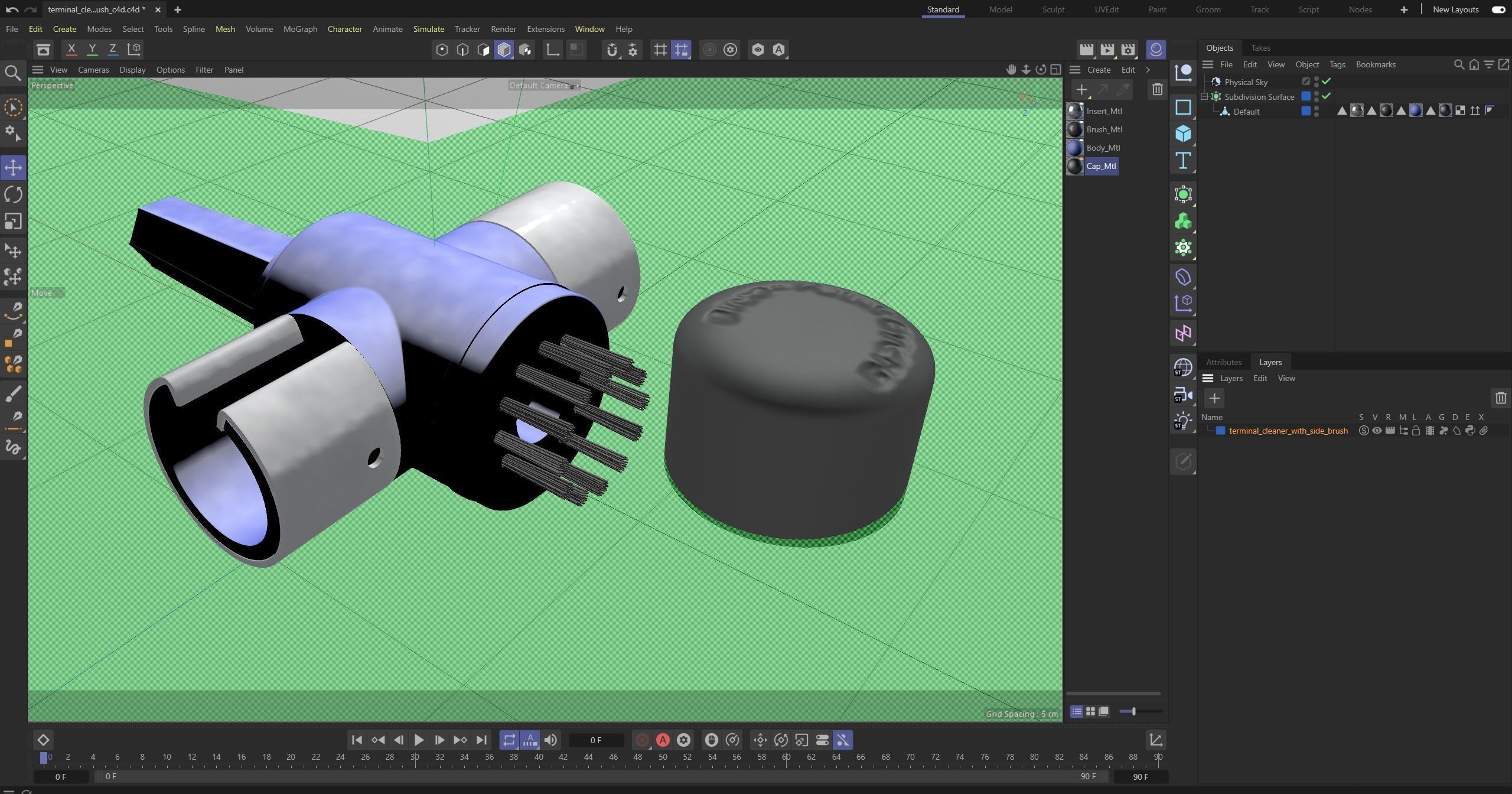This screenshot has width=1512, height=794.
Task: Toggle layer lock for terminal_cleaner_with_side_brush
Action: (1416, 431)
